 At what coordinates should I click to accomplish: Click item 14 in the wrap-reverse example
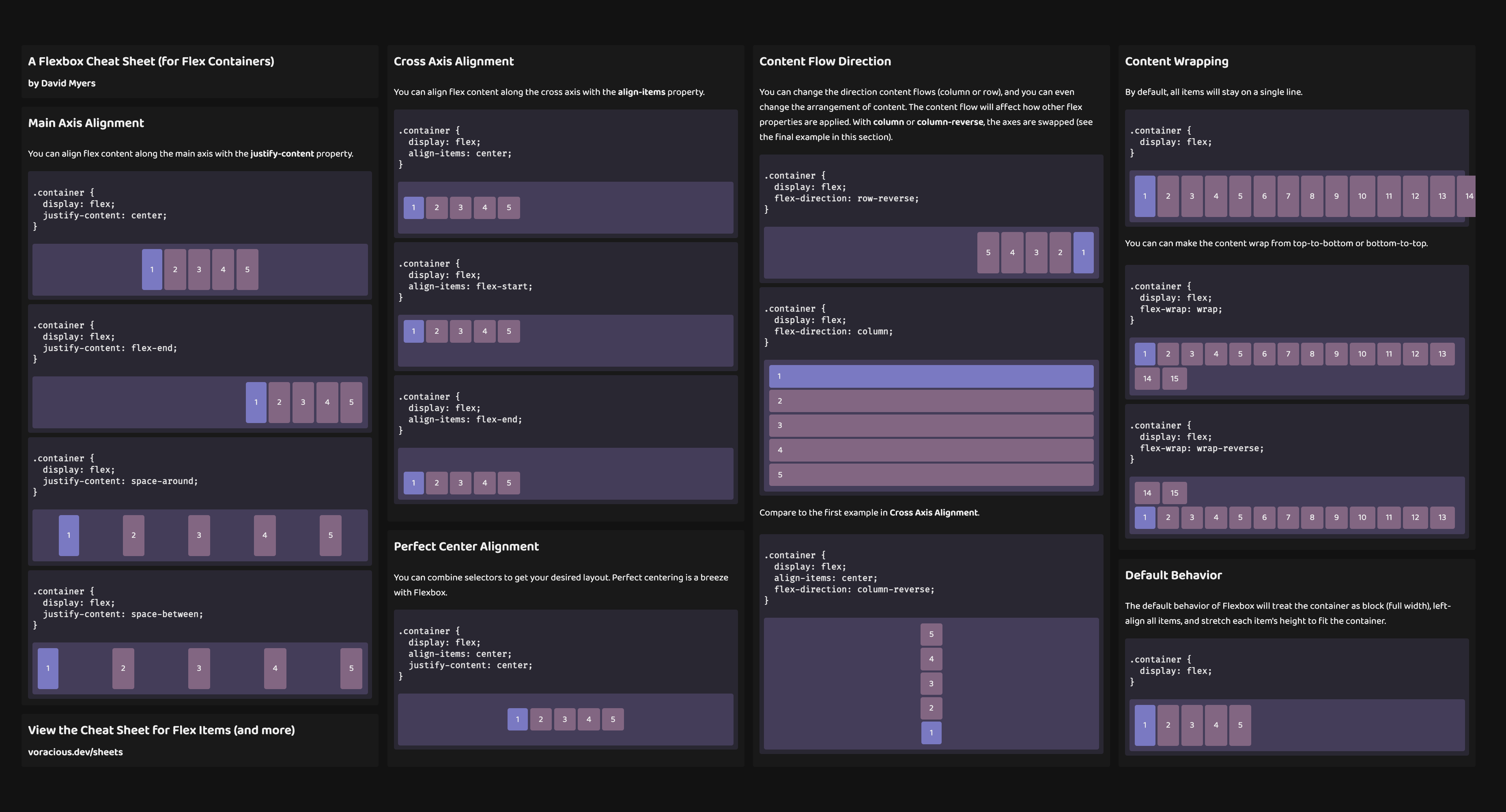point(1147,492)
